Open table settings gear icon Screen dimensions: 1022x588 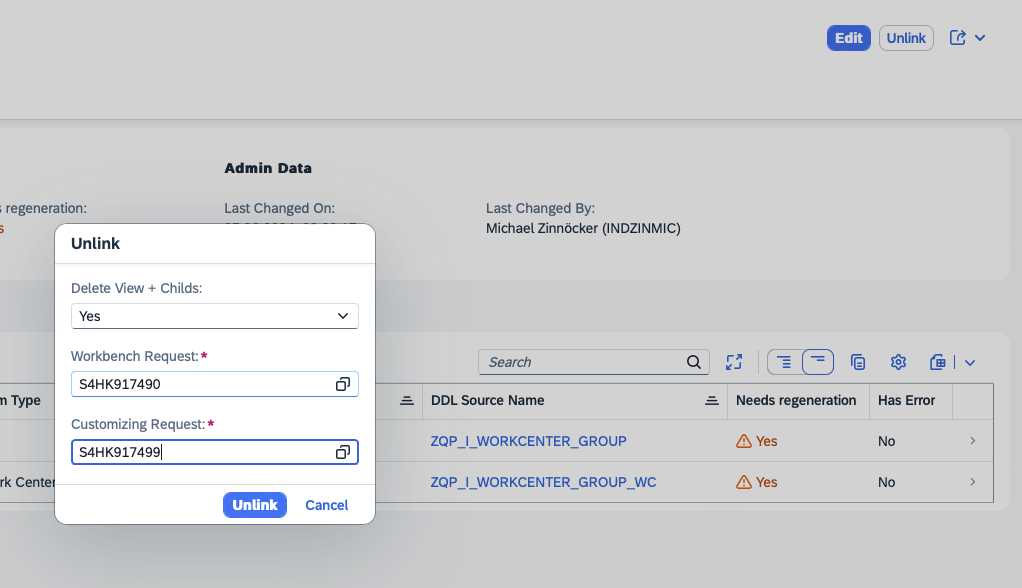point(898,362)
